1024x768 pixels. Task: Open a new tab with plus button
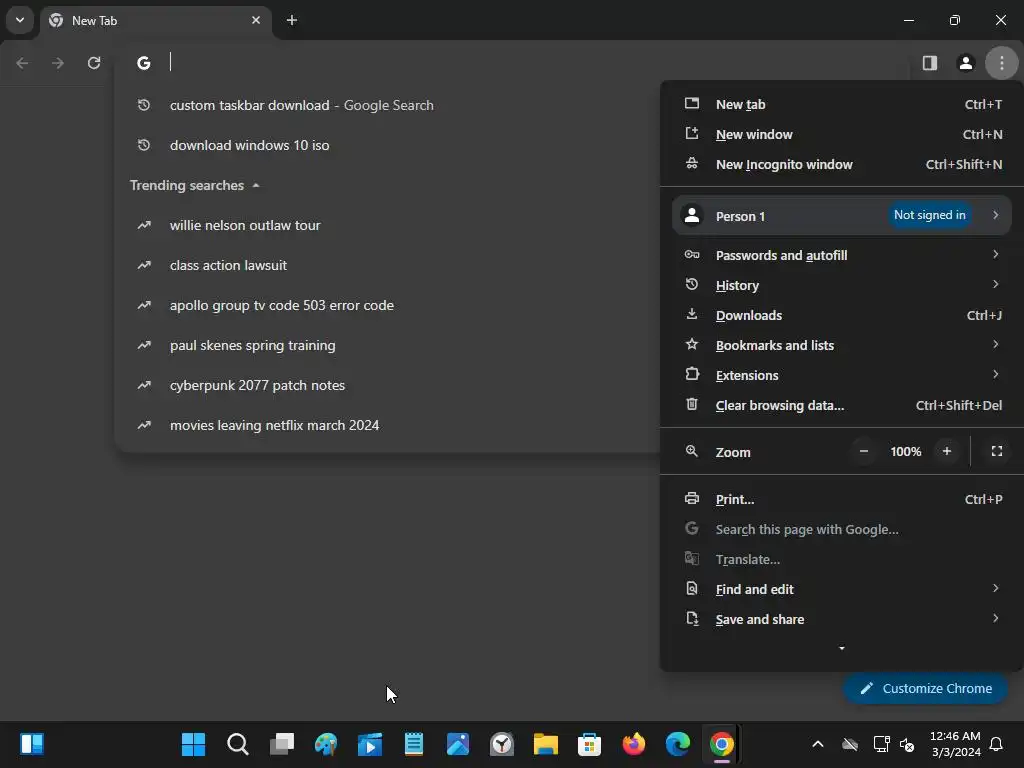coord(292,20)
